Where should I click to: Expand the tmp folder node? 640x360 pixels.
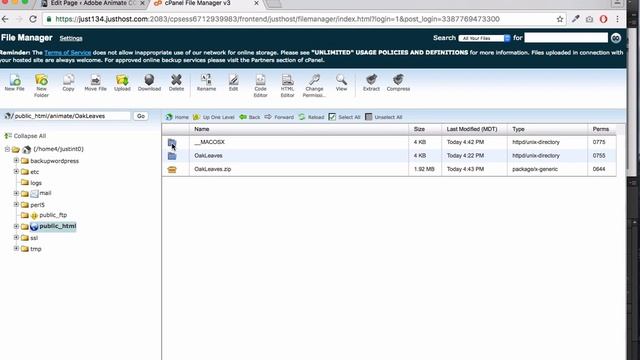(16, 248)
